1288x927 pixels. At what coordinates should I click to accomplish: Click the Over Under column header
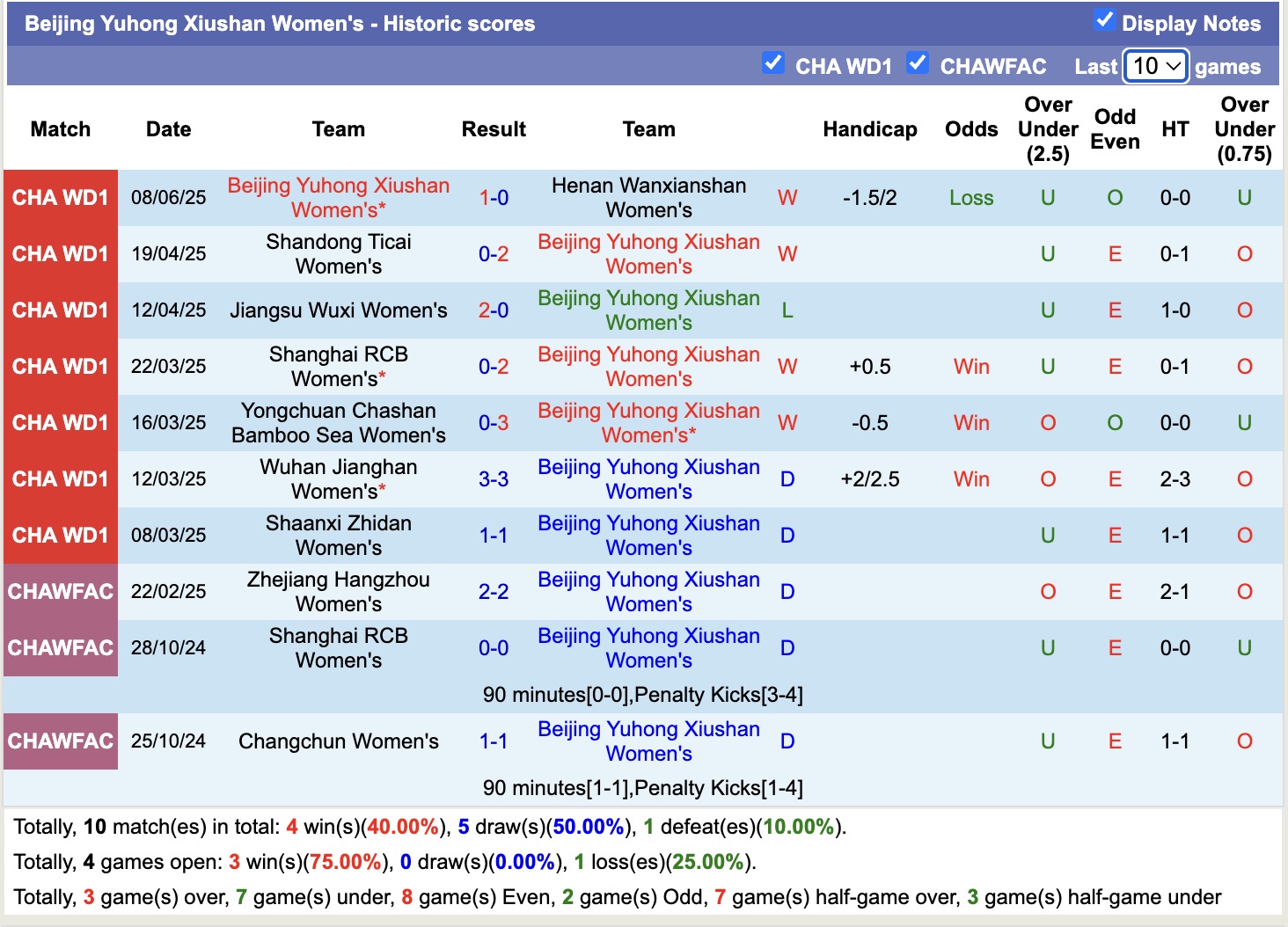pos(1048,128)
